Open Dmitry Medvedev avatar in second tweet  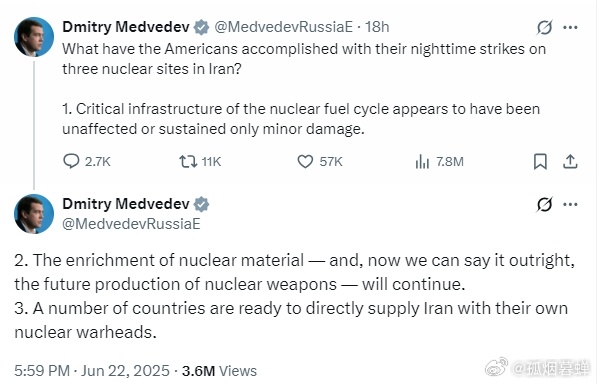[x=34, y=214]
